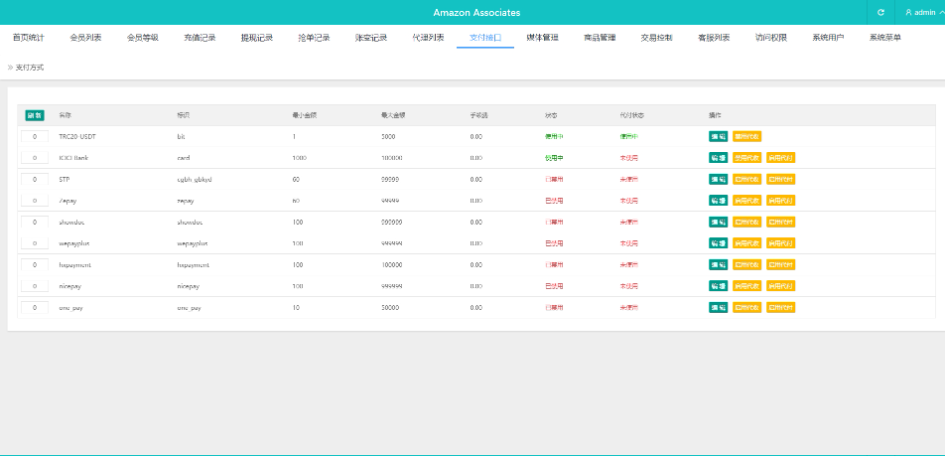Click the yellow 代付 button for STP
Screen dimensions: 945x456
(781, 180)
